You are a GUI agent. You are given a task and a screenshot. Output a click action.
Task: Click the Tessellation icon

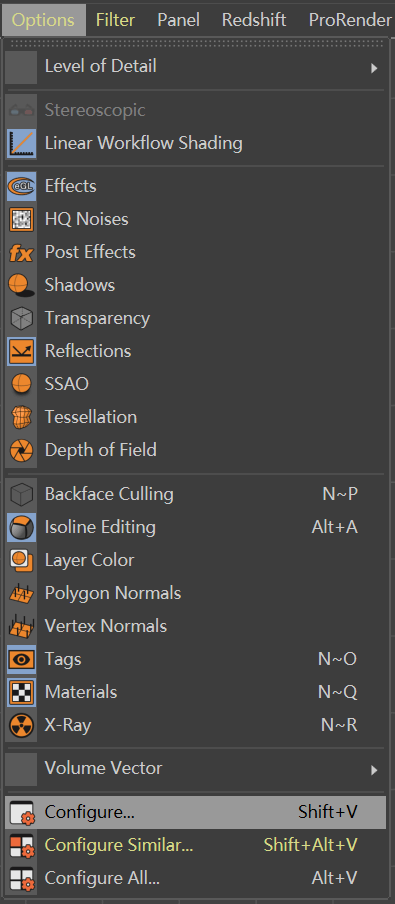(x=22, y=417)
